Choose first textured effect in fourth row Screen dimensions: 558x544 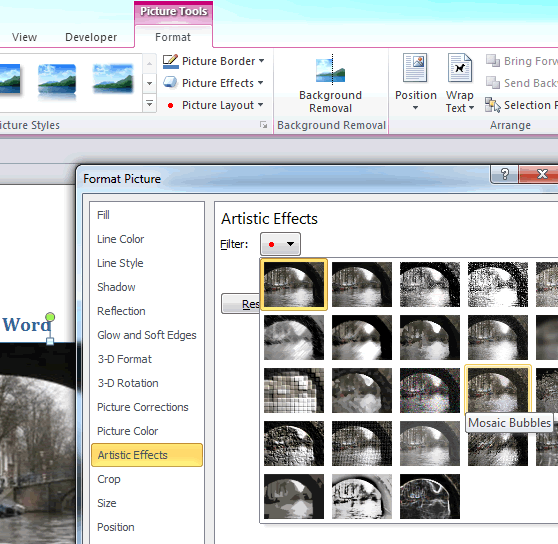pyautogui.click(x=294, y=444)
